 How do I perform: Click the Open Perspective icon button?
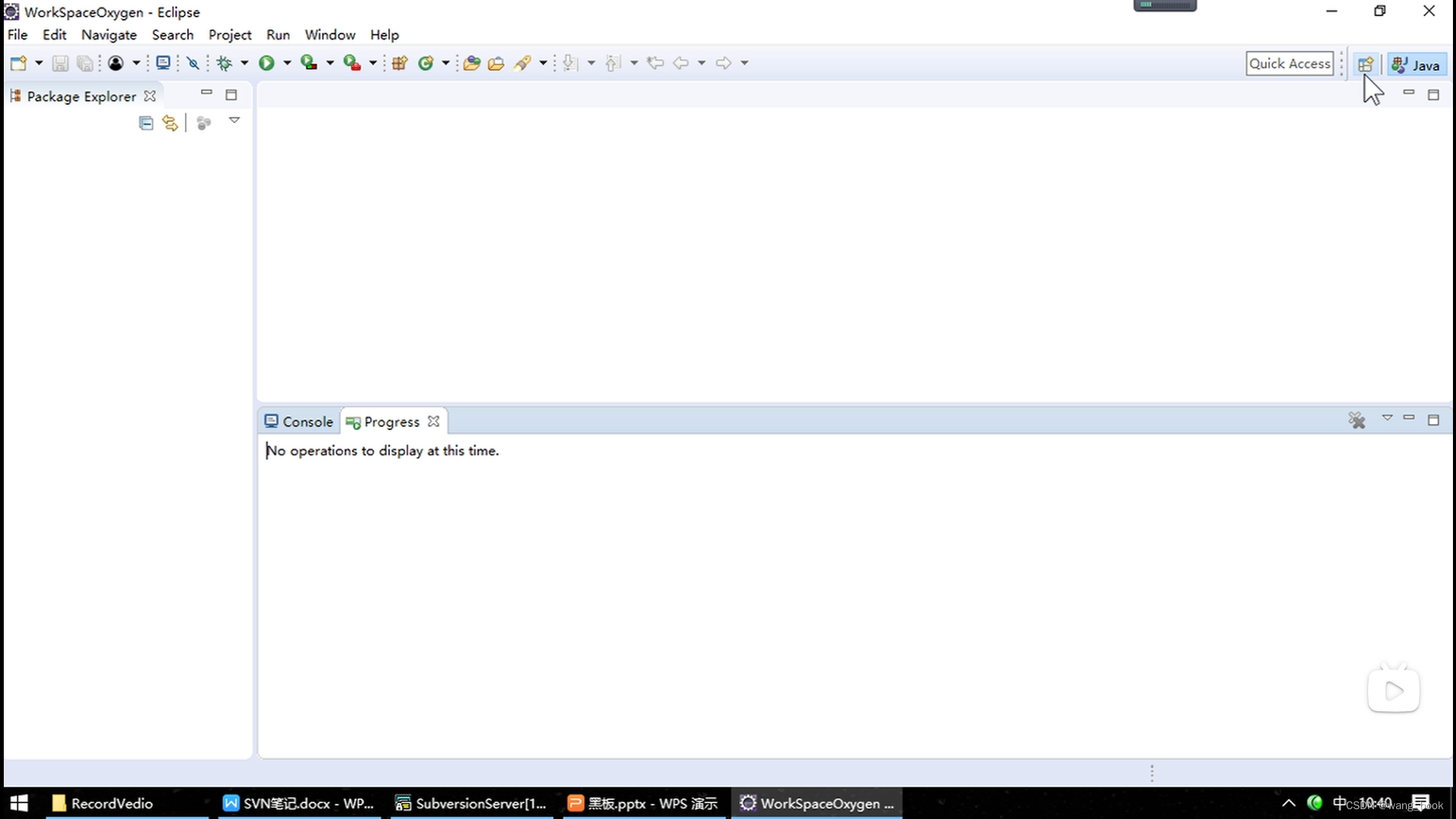1365,63
